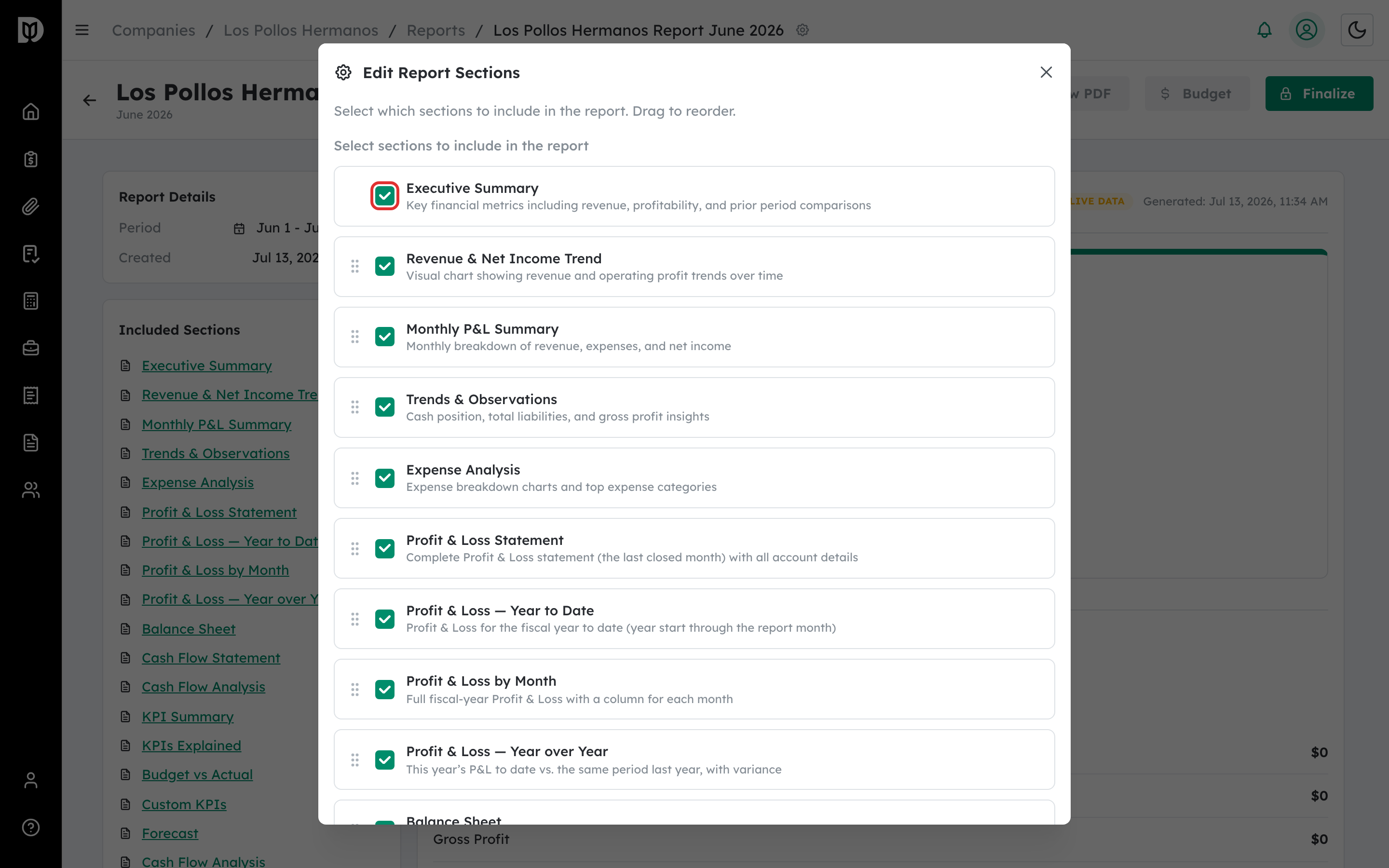Open Cash Flow Statement section link
Screen dimensions: 1389x868
tap(211, 658)
